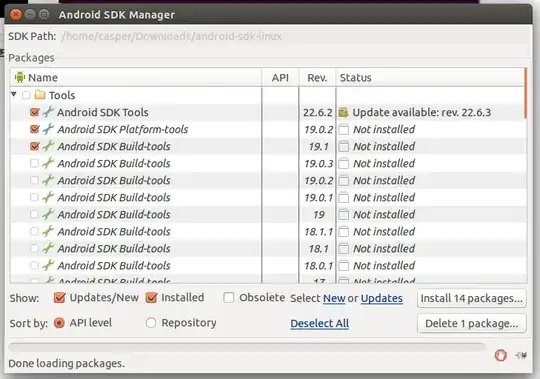Click the API column header
540x379 pixels.
pos(280,77)
